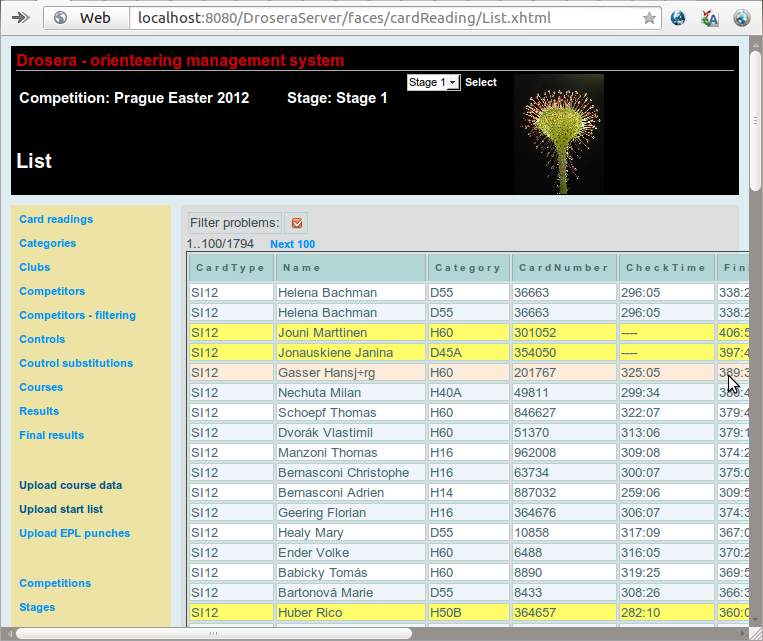The width and height of the screenshot is (763, 641).
Task: Click the Web globe identity icon
Action: click(60, 18)
